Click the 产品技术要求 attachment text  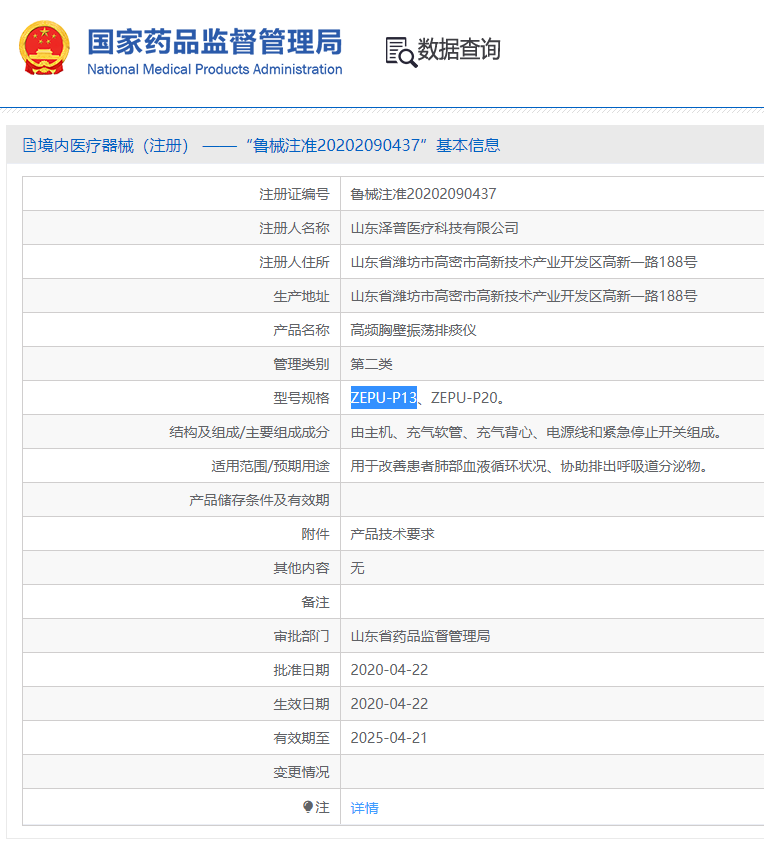pyautogui.click(x=392, y=534)
